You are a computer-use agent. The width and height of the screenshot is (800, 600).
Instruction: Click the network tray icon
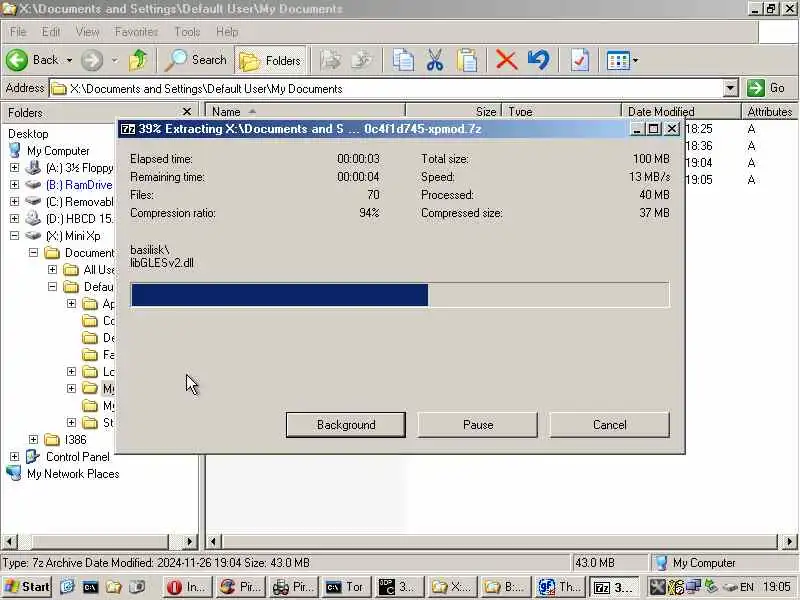[693, 587]
